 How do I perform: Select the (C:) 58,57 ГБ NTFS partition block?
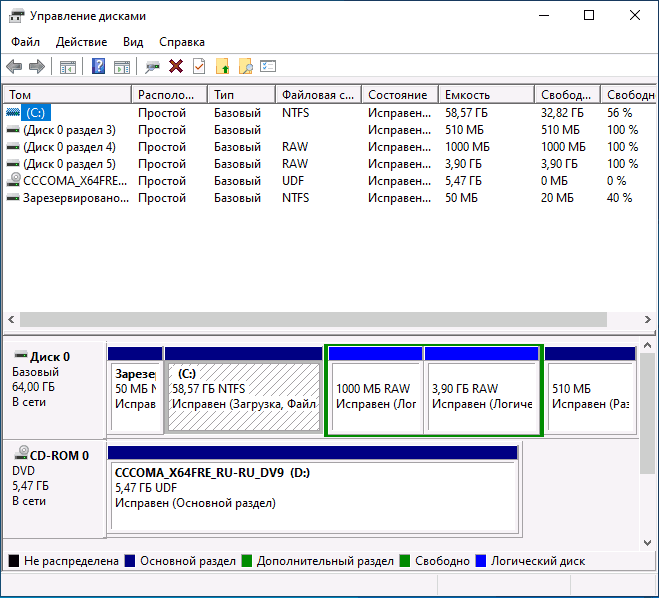pos(244,390)
